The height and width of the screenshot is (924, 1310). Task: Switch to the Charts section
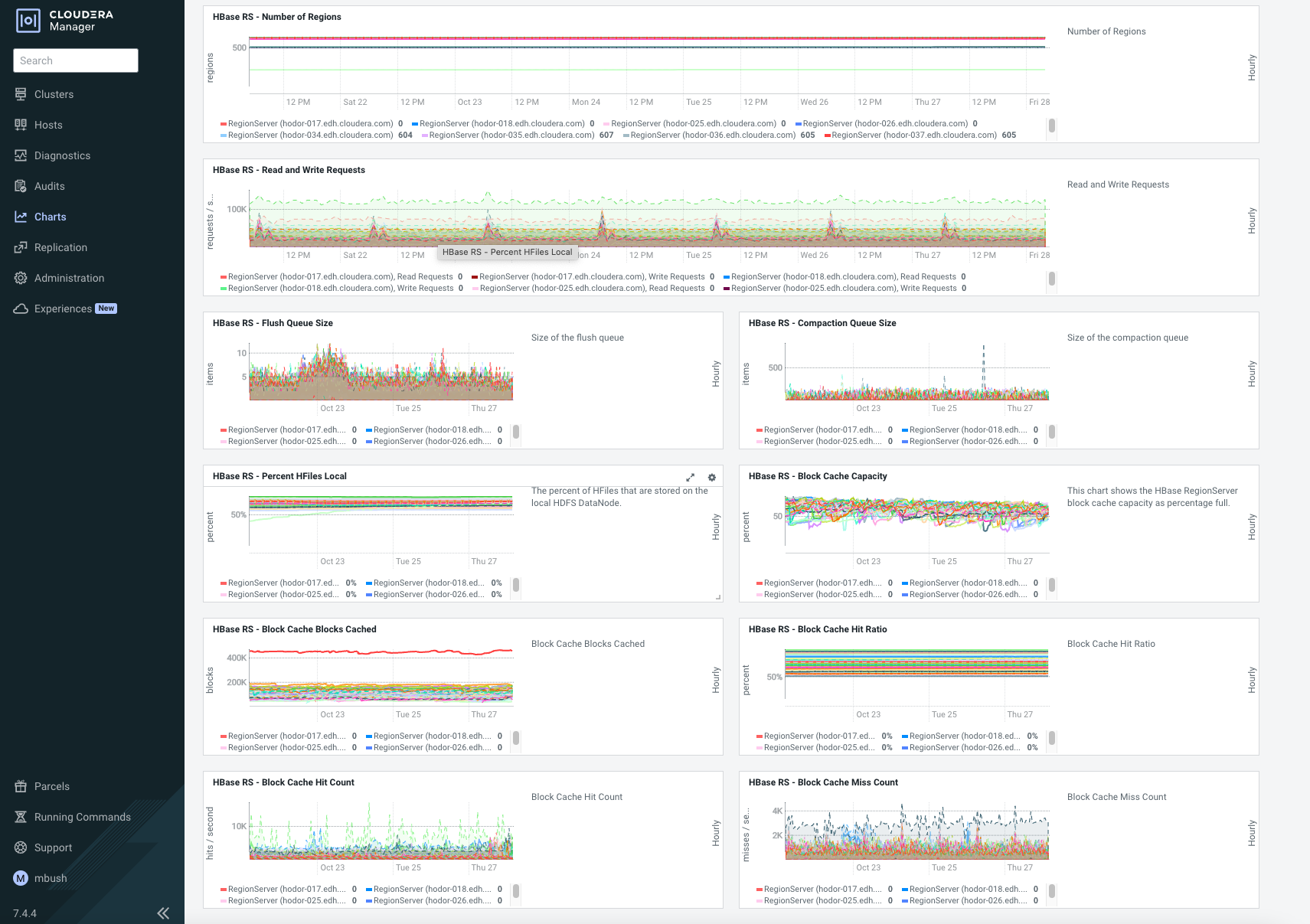51,217
